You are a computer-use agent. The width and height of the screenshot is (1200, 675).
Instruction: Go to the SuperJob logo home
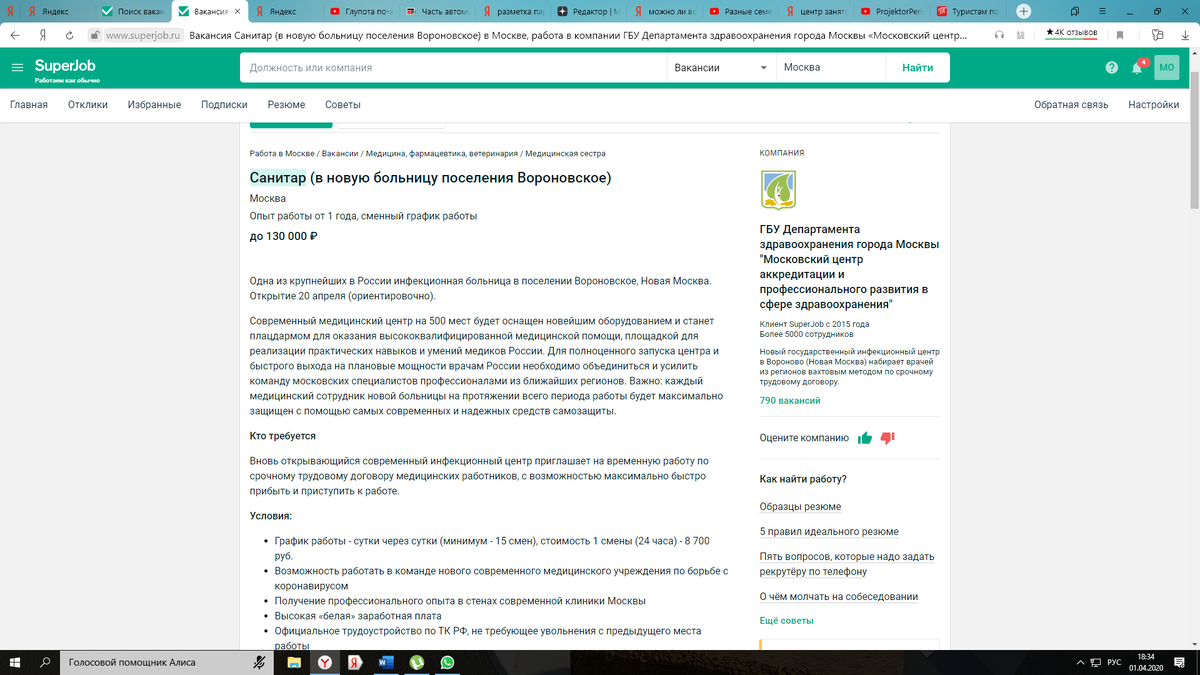pyautogui.click(x=66, y=68)
